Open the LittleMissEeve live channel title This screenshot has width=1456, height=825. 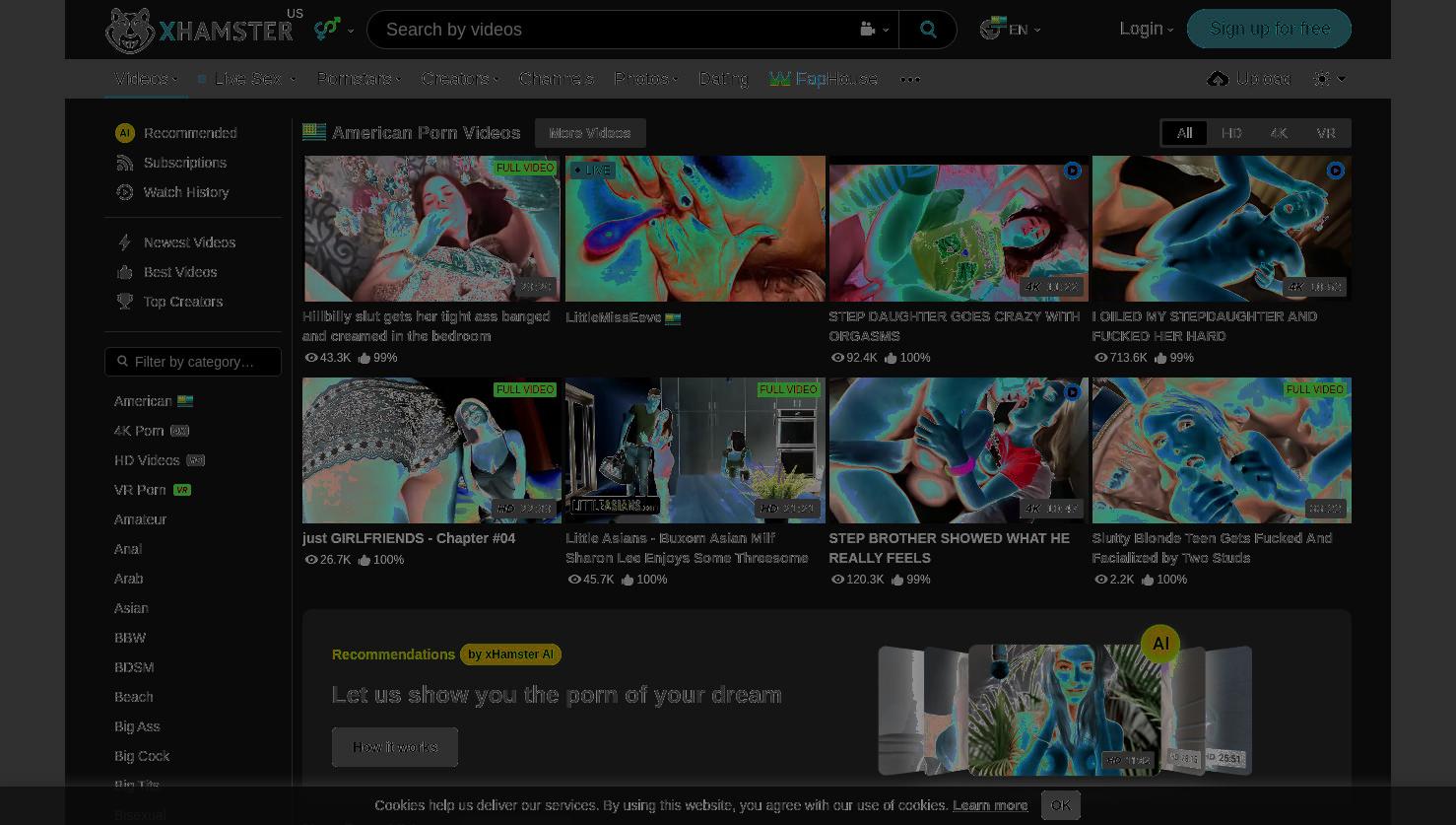pos(613,317)
